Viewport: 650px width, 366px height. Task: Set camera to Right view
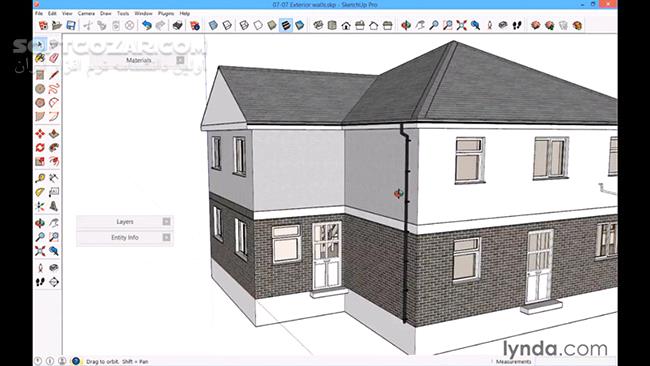pyautogui.click(x=360, y=25)
